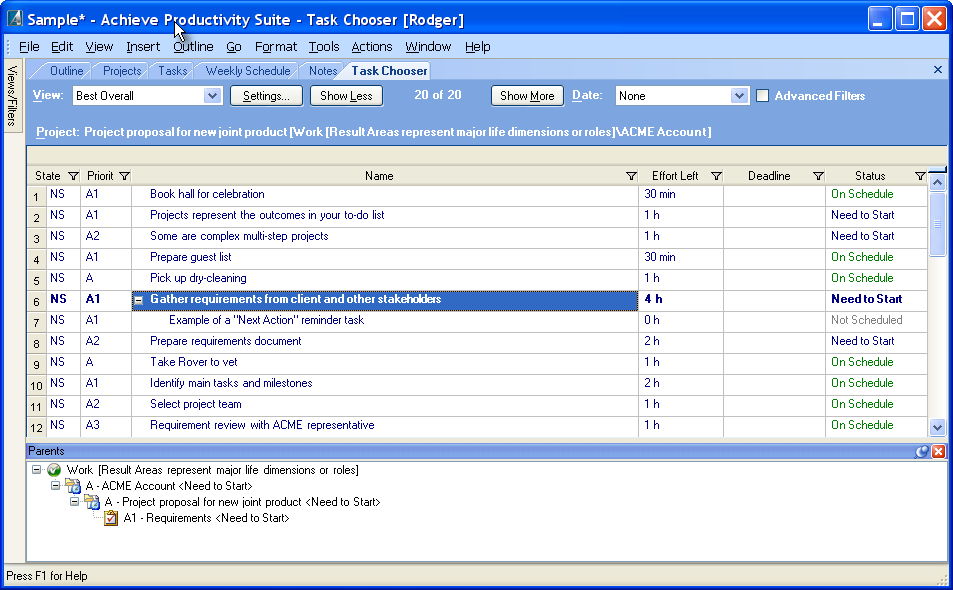Click the Show Less button
Screen dimensions: 953x590
coord(346,96)
